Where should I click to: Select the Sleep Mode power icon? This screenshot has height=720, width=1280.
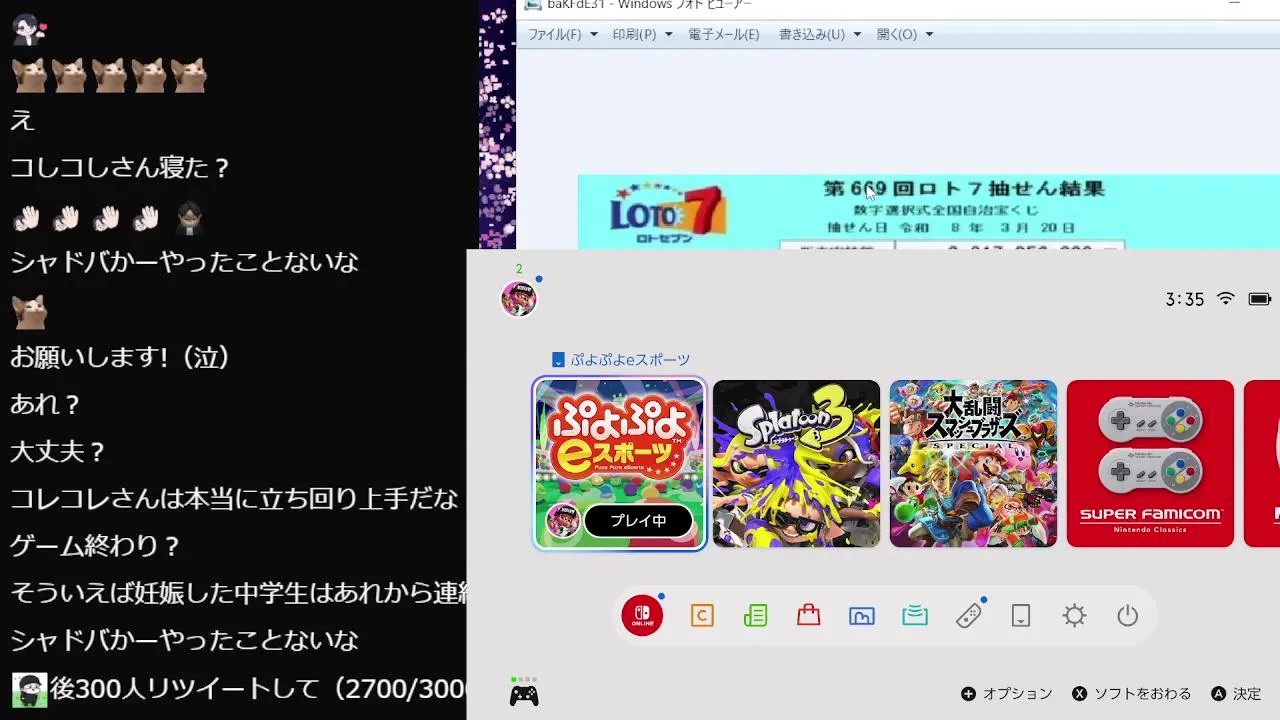click(x=1128, y=616)
